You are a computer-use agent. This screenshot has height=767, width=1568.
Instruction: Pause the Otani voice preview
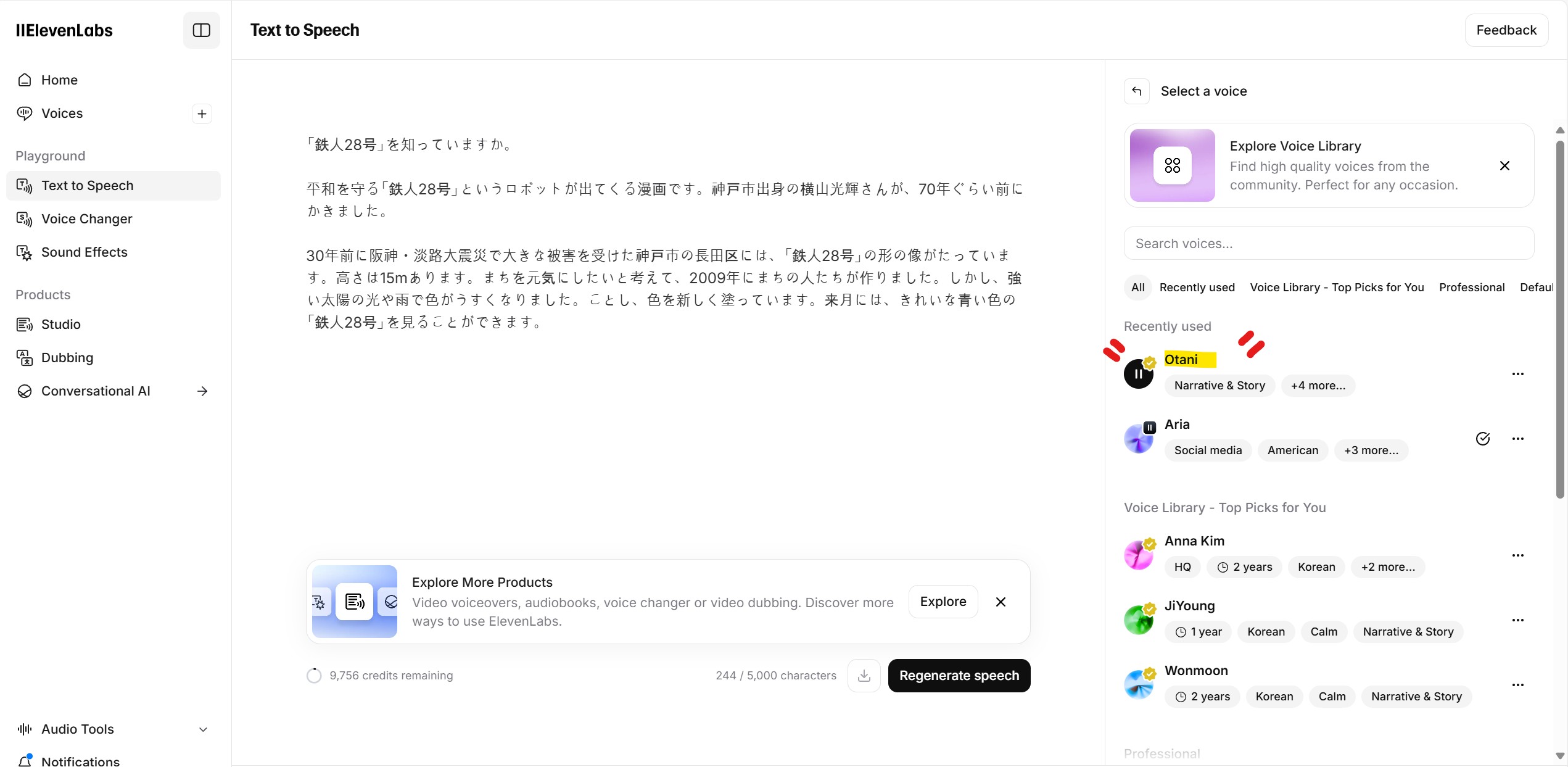(x=1138, y=374)
